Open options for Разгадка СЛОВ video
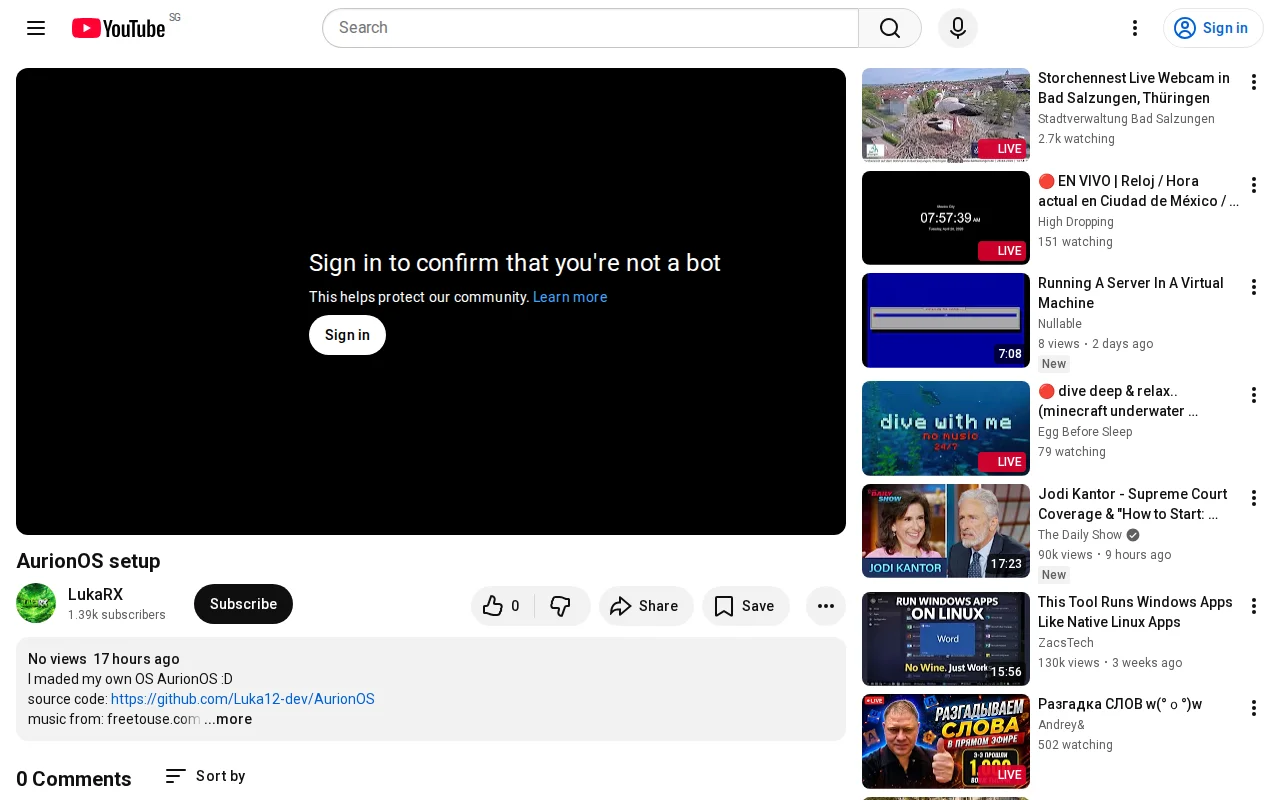Image resolution: width=1280 pixels, height=800 pixels. tap(1254, 708)
